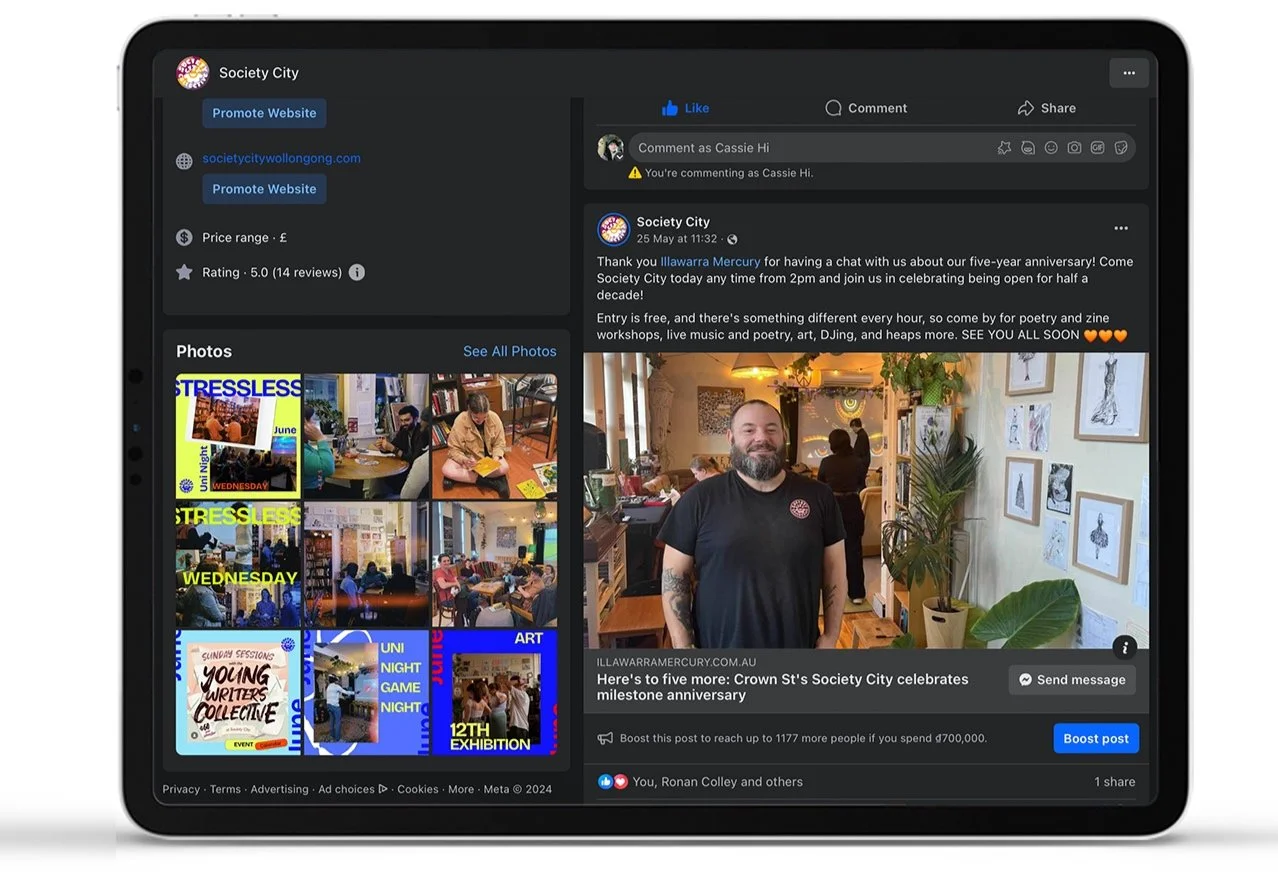Click 'You, Ronan Colley and others' reactions text
Image resolution: width=1278 pixels, height=894 pixels.
pyautogui.click(x=717, y=782)
